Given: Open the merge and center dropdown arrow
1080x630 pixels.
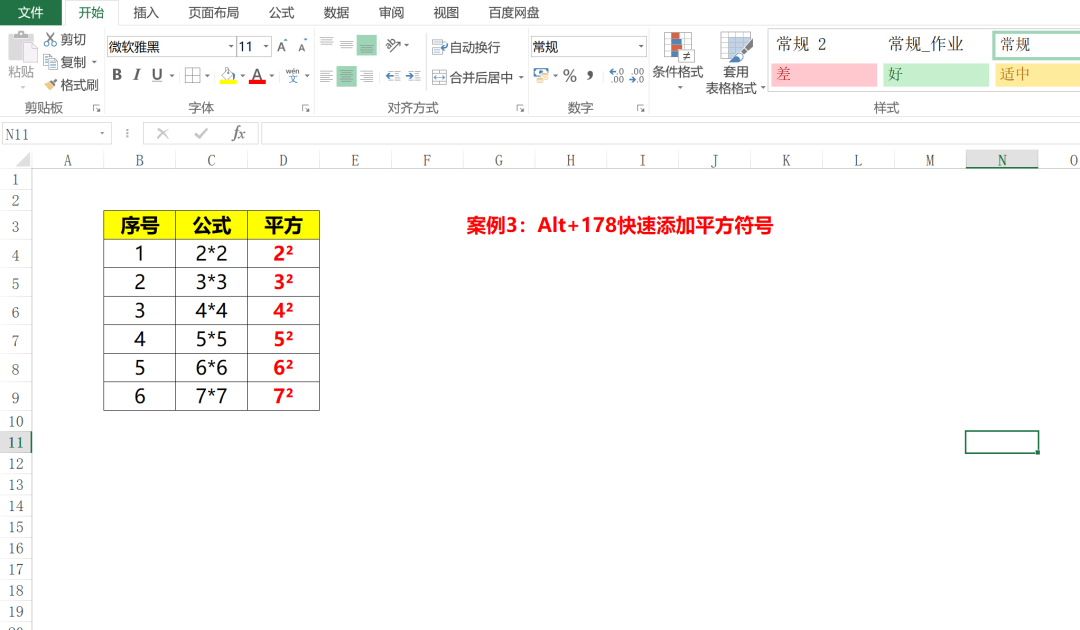Looking at the screenshot, I should (x=521, y=77).
